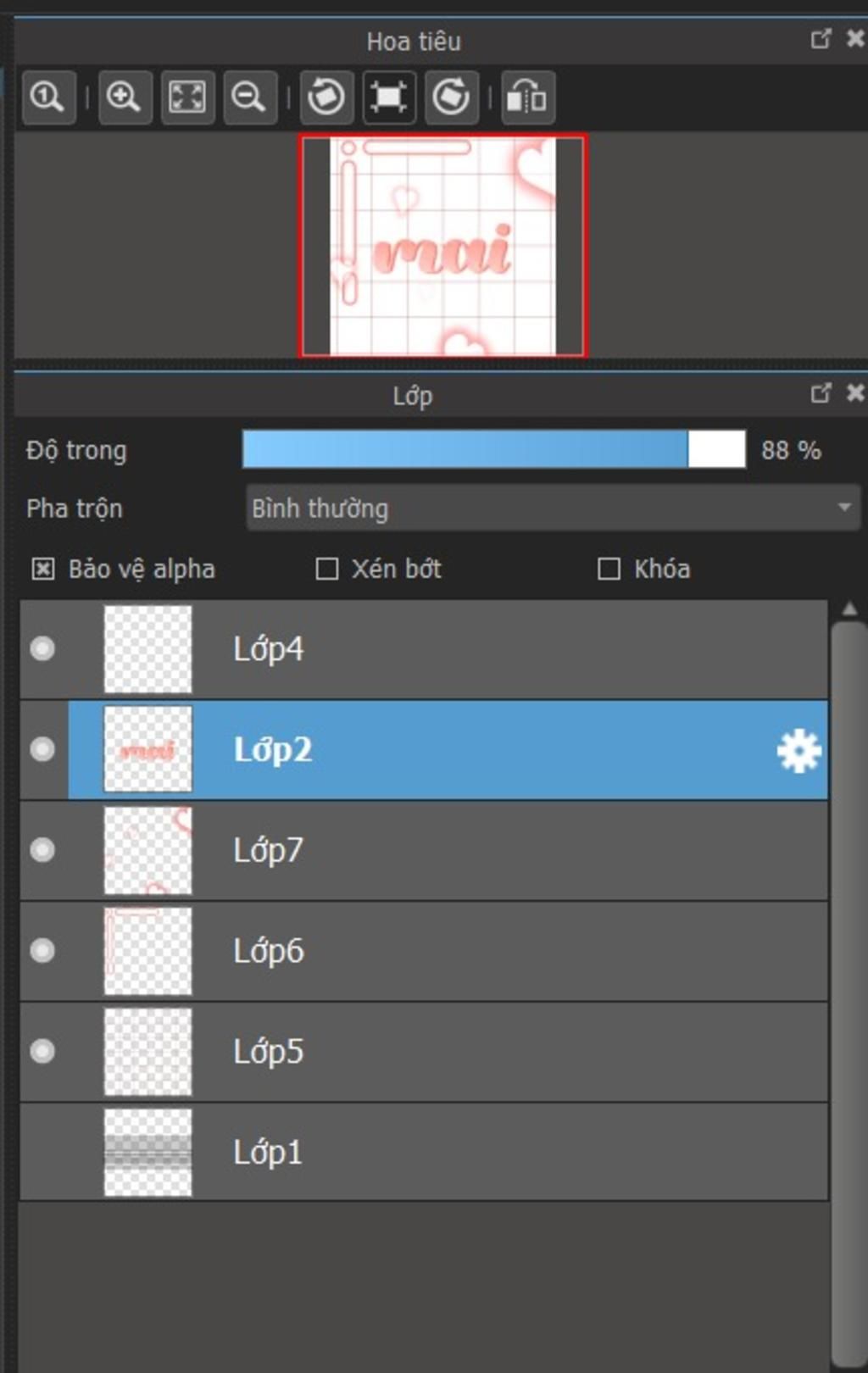
Task: Toggle the Bảo vệ alpha checkbox
Action: point(42,569)
